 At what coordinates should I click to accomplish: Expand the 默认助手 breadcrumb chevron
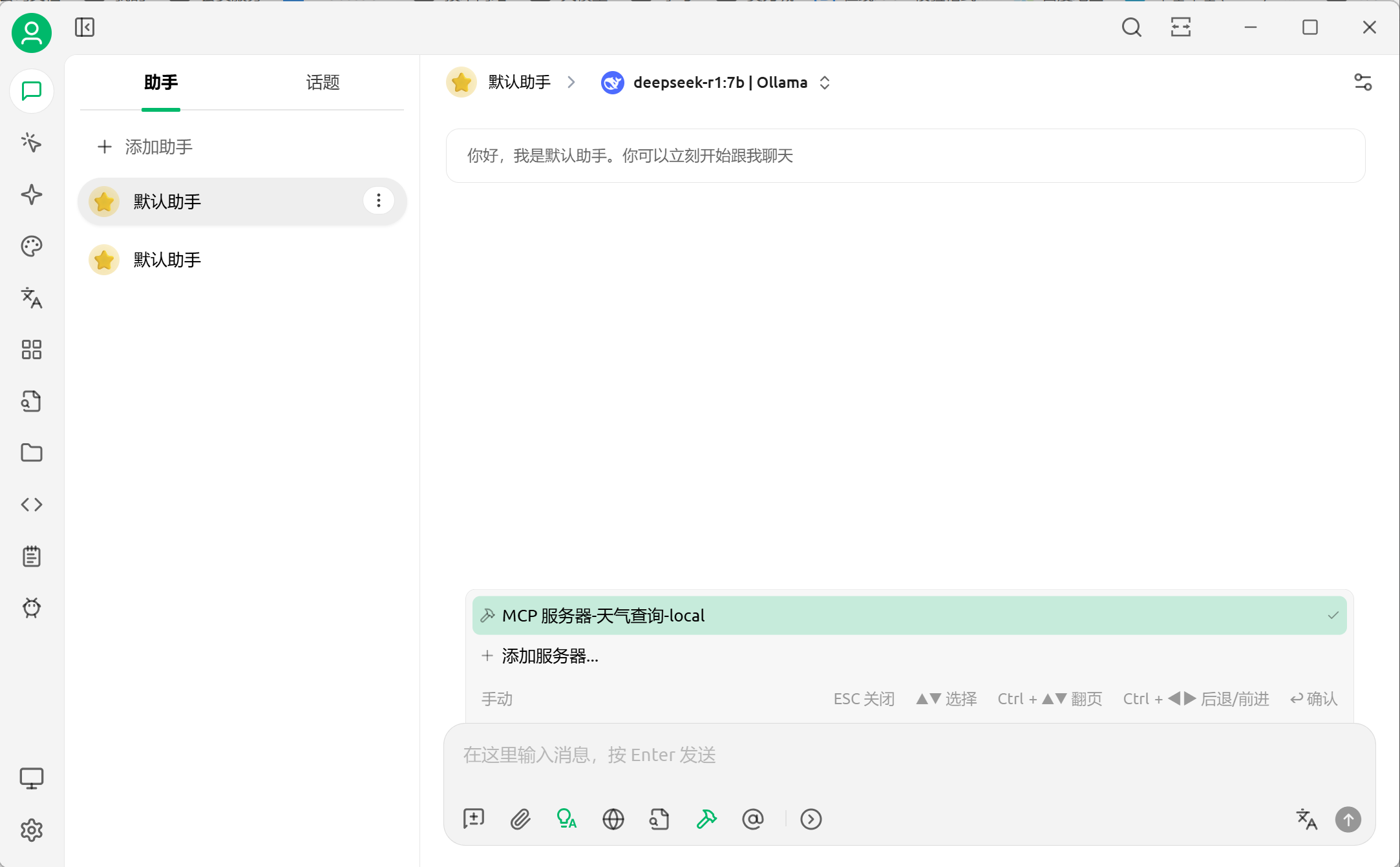pos(571,83)
